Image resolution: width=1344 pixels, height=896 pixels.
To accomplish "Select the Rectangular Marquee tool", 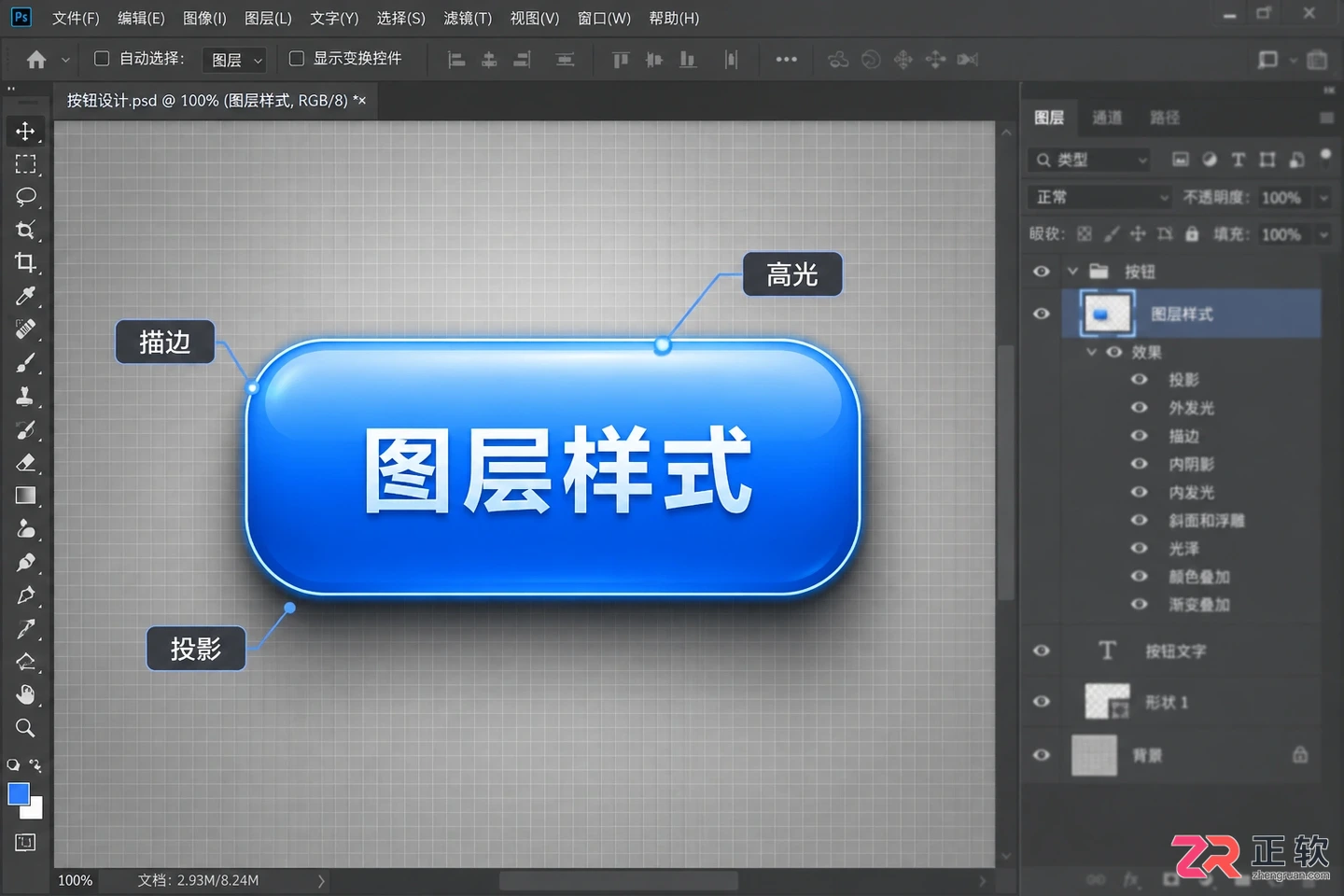I will [x=25, y=164].
